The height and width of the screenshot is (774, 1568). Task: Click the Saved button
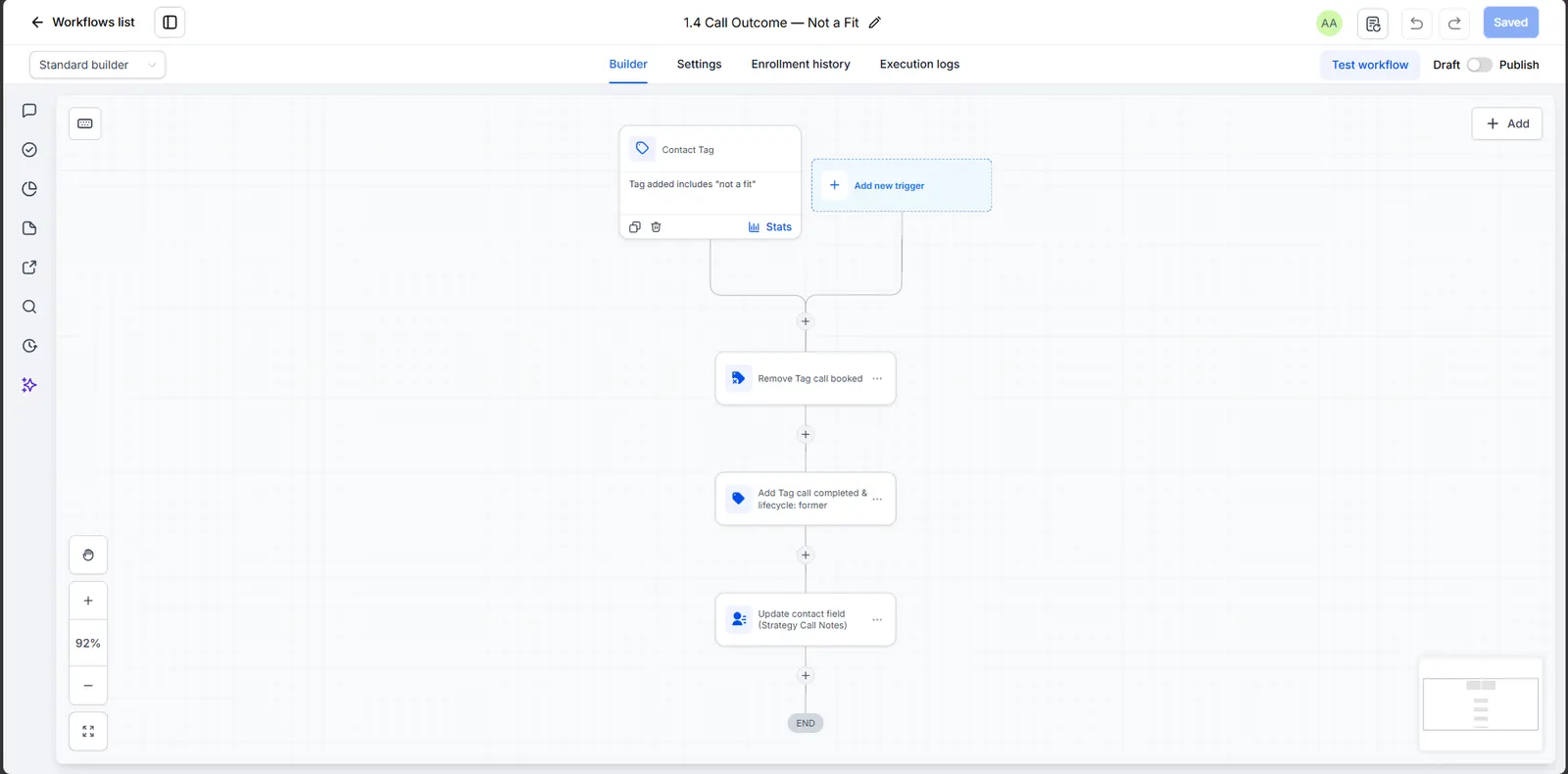[1510, 23]
